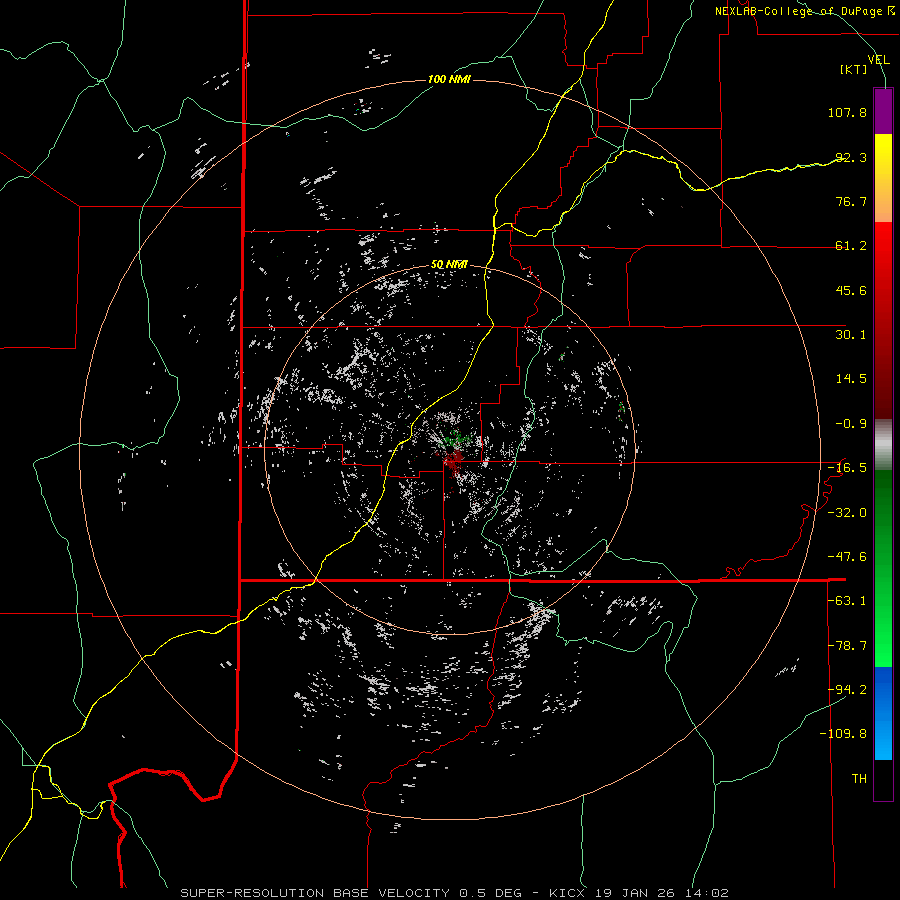Click the gray swatch between -0.9 and -16.5
This screenshot has height=900, width=900.
(x=883, y=443)
